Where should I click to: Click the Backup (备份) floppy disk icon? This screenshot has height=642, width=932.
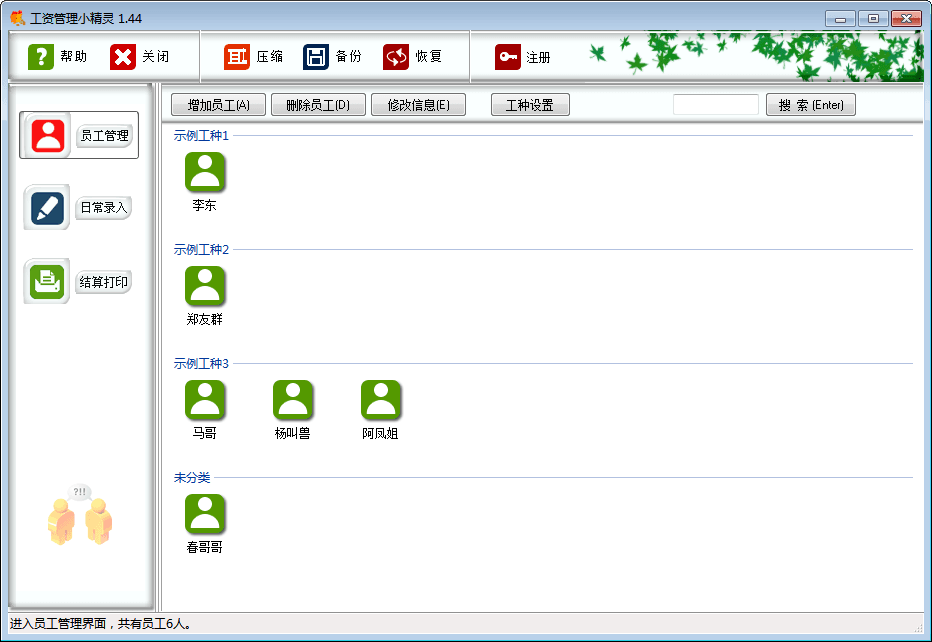[316, 57]
